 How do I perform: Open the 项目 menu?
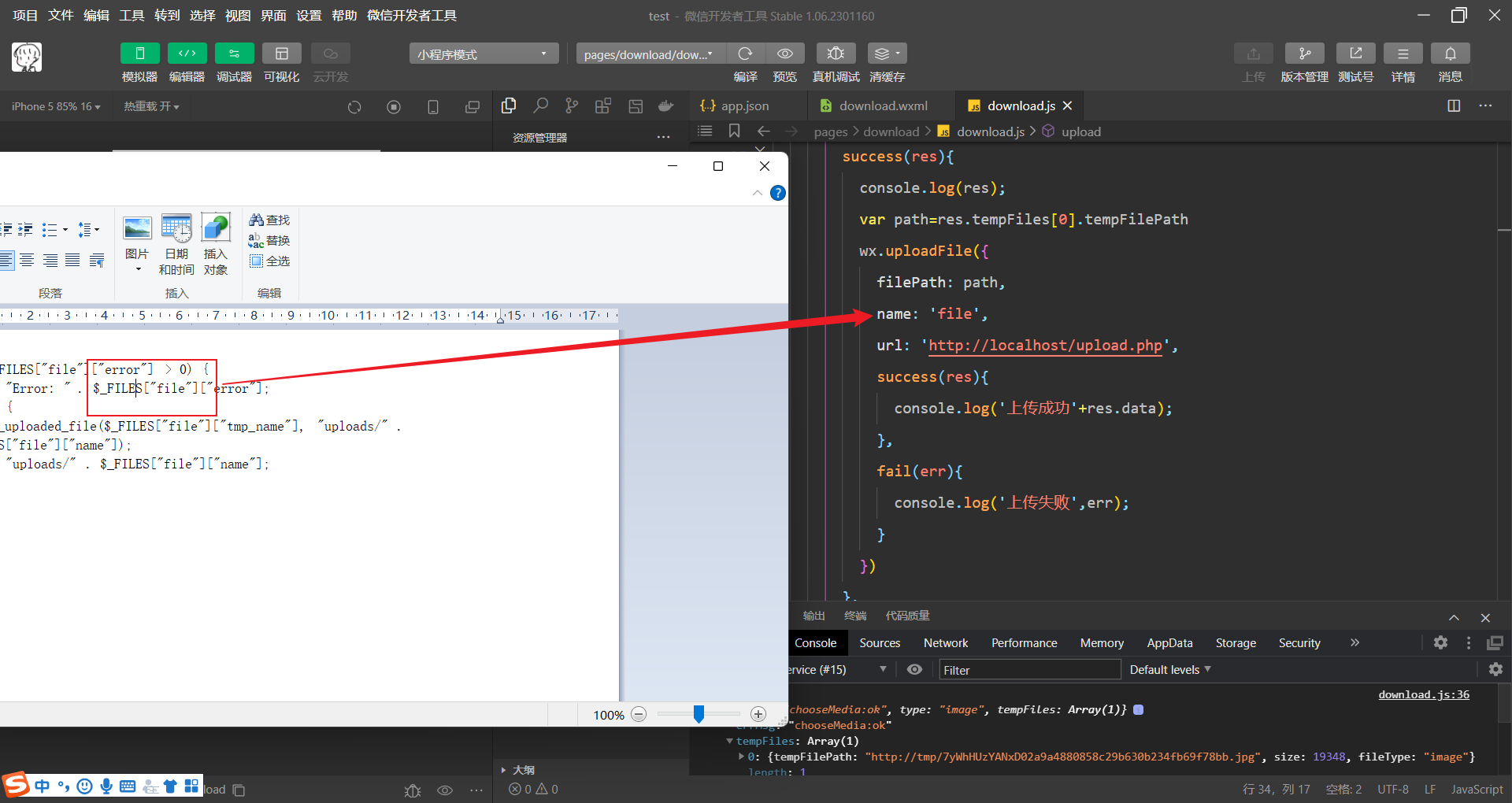pyautogui.click(x=25, y=15)
